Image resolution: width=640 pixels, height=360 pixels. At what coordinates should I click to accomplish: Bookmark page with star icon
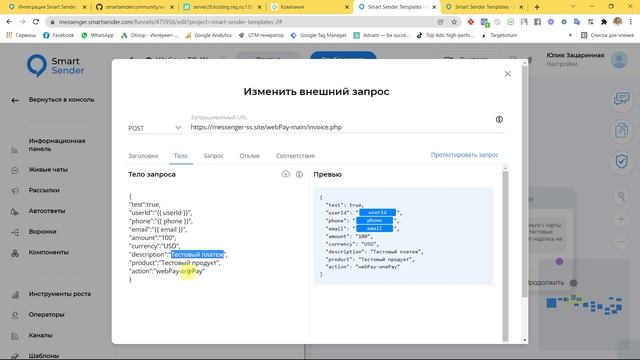[454, 22]
